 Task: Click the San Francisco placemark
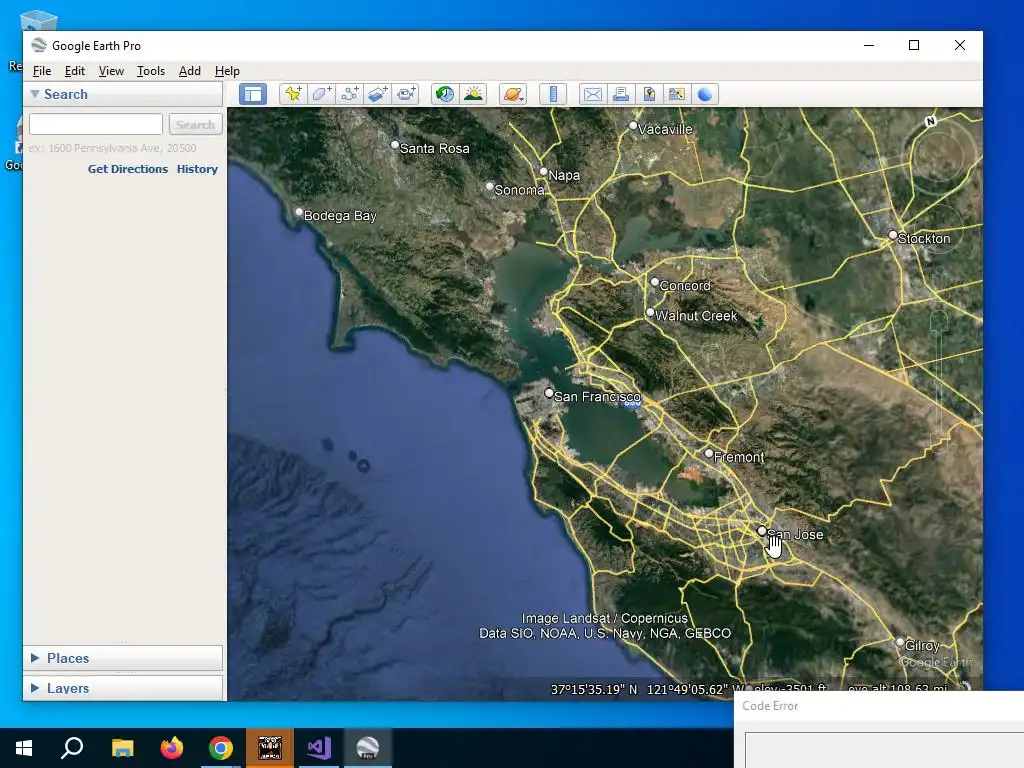[549, 393]
